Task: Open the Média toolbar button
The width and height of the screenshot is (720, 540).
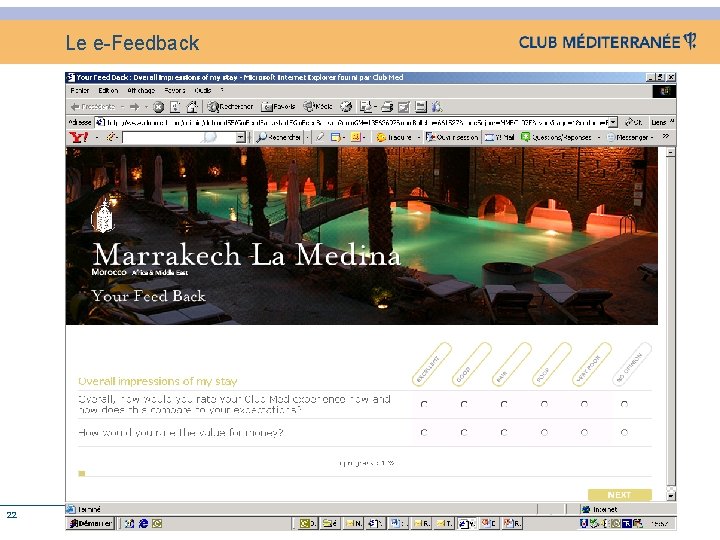Action: 318,107
